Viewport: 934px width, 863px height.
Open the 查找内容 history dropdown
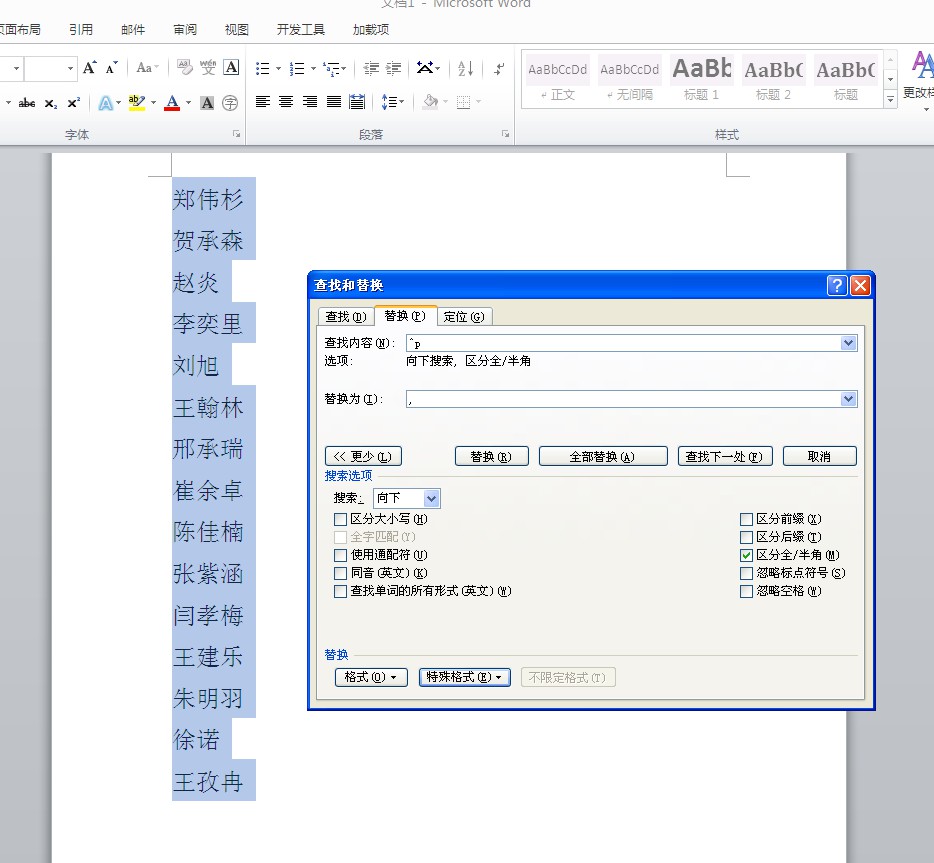point(848,343)
